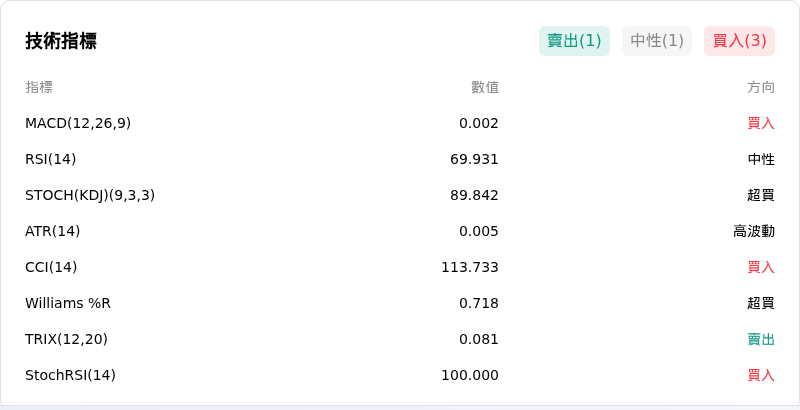Click the RSI value 69.931
The image size is (800, 410).
coord(474,160)
